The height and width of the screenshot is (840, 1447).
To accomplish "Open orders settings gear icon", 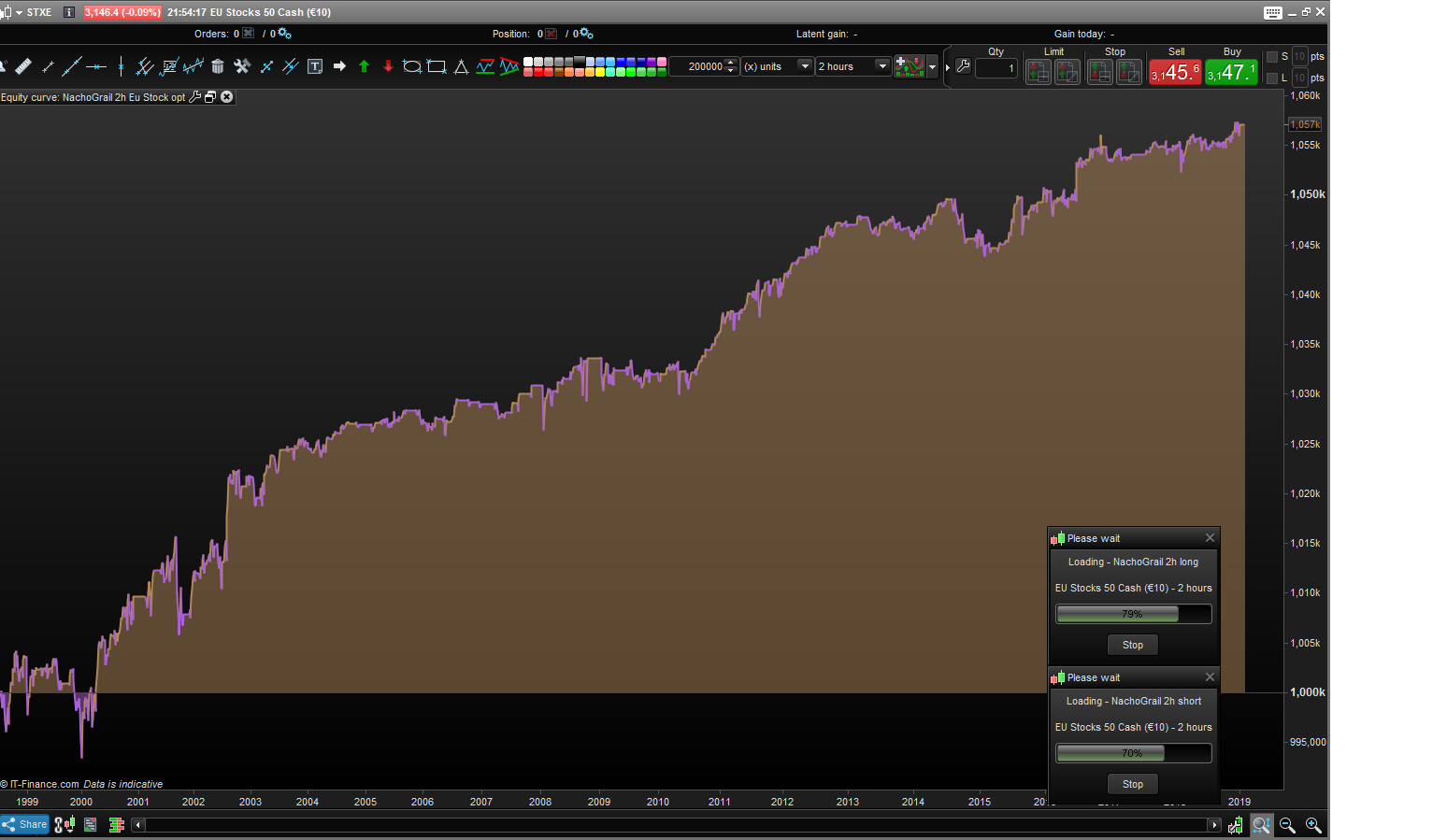I will 285,34.
